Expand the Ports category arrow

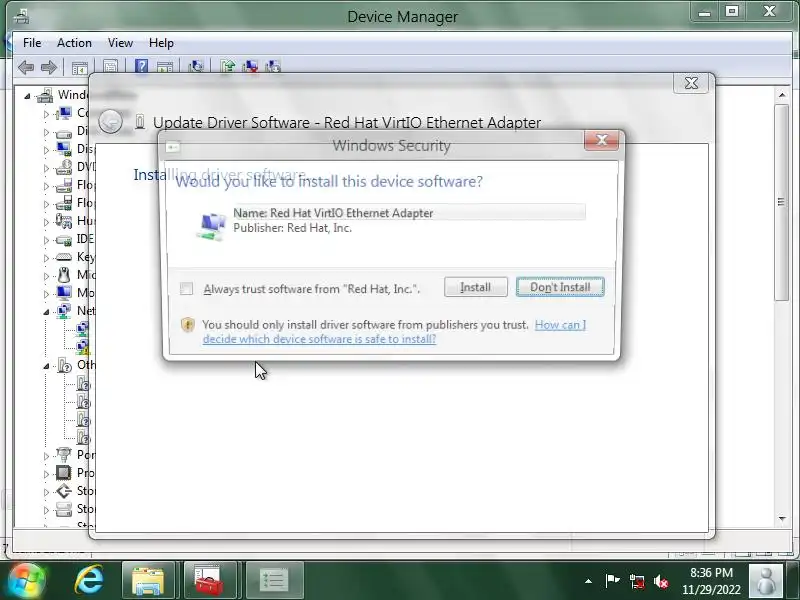[x=46, y=456]
